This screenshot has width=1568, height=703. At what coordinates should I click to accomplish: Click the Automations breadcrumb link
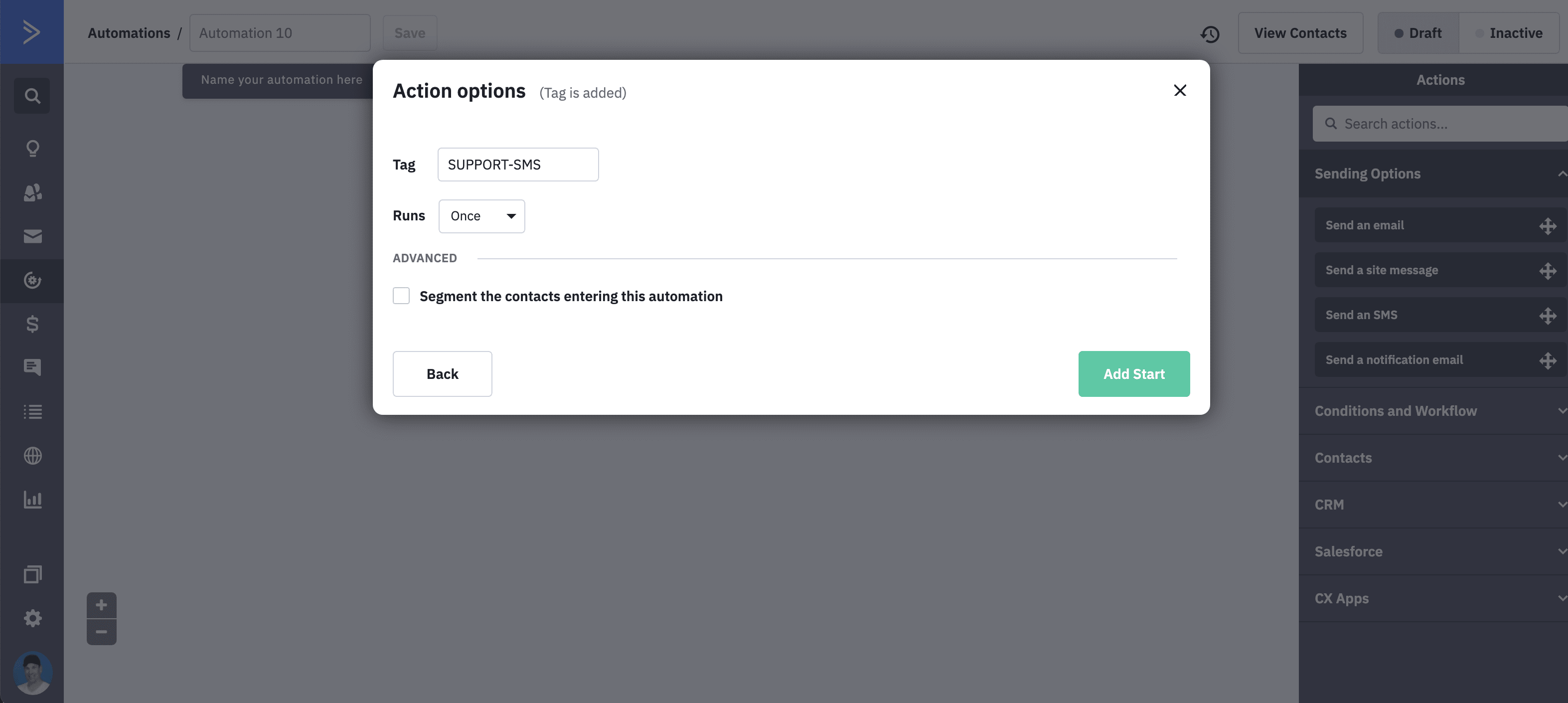129,32
